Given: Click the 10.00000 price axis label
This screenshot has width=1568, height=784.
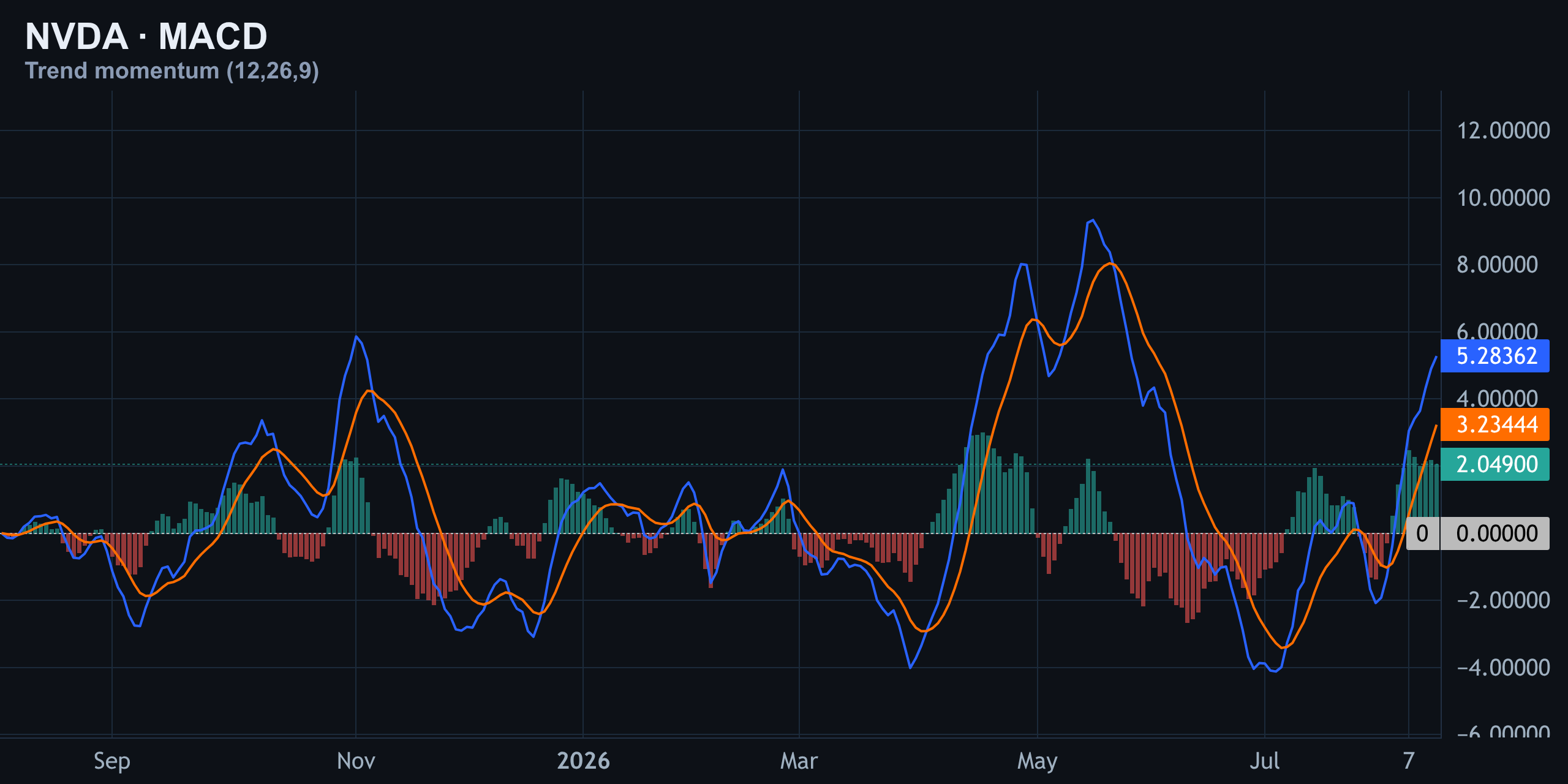Looking at the screenshot, I should (x=1503, y=198).
